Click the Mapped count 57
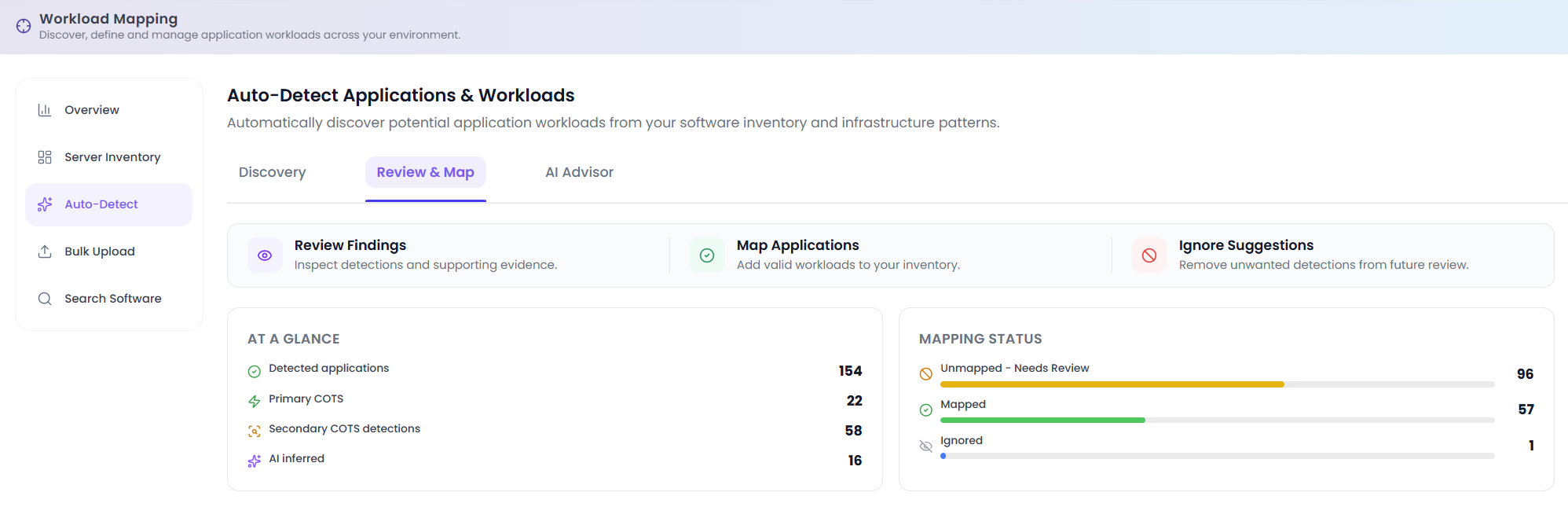Screen dimensions: 1568x507 click(1526, 410)
